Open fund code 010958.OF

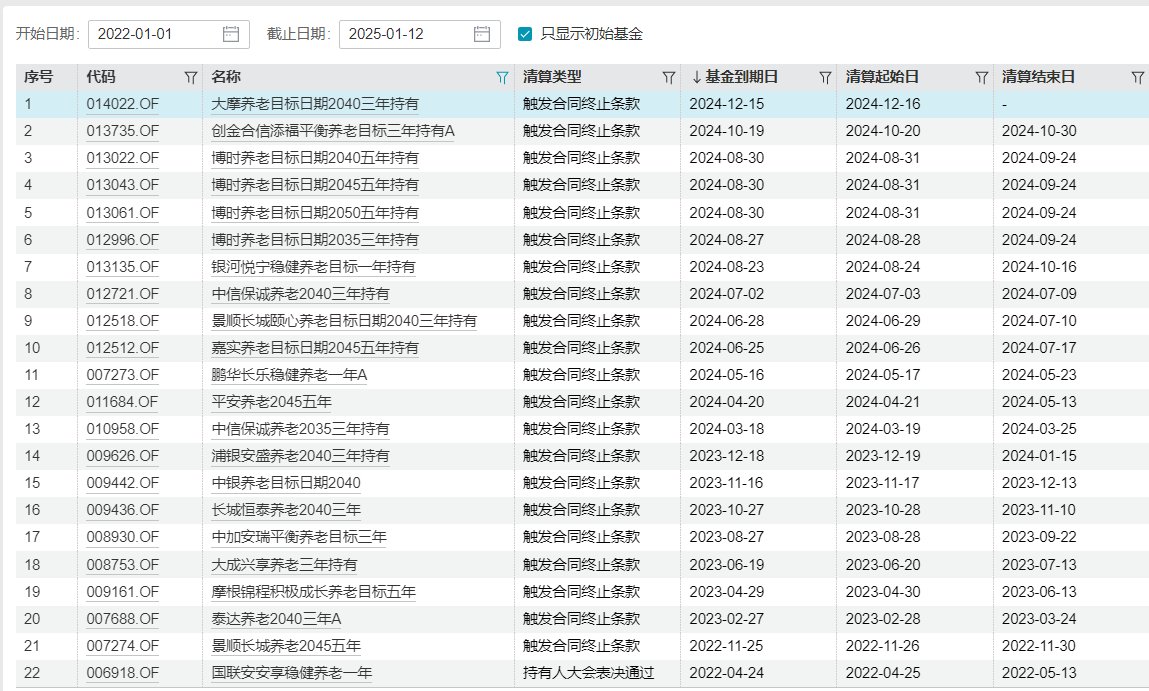click(122, 429)
